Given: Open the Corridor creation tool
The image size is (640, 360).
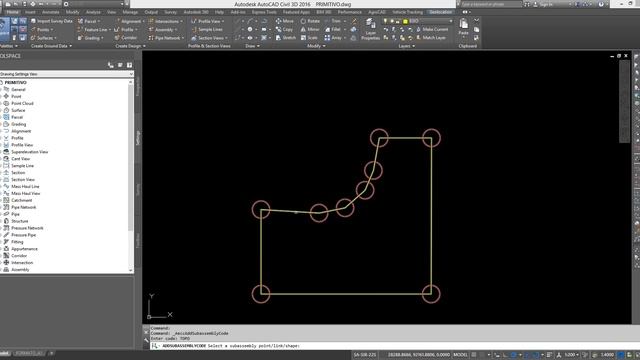Looking at the screenshot, I should pyautogui.click(x=126, y=38).
